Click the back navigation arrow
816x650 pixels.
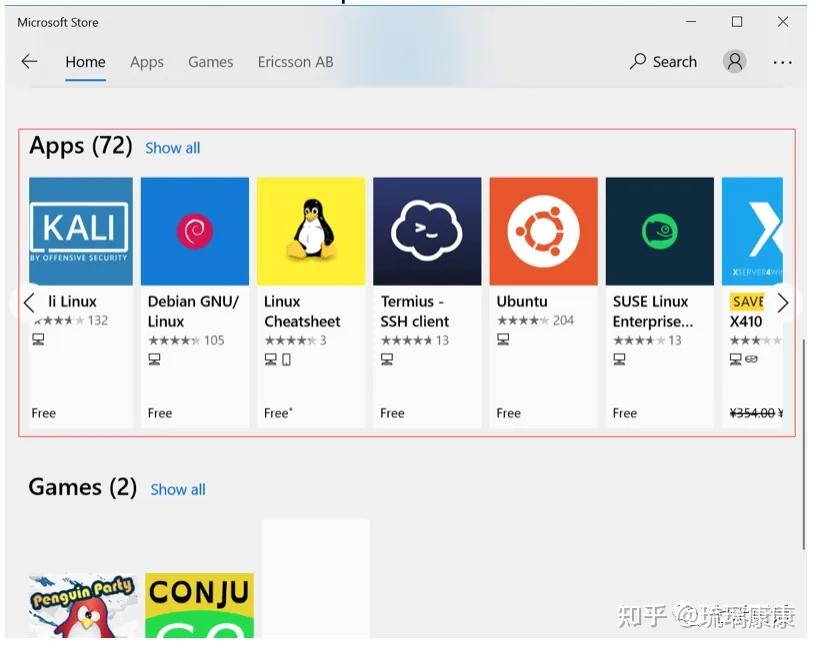29,61
